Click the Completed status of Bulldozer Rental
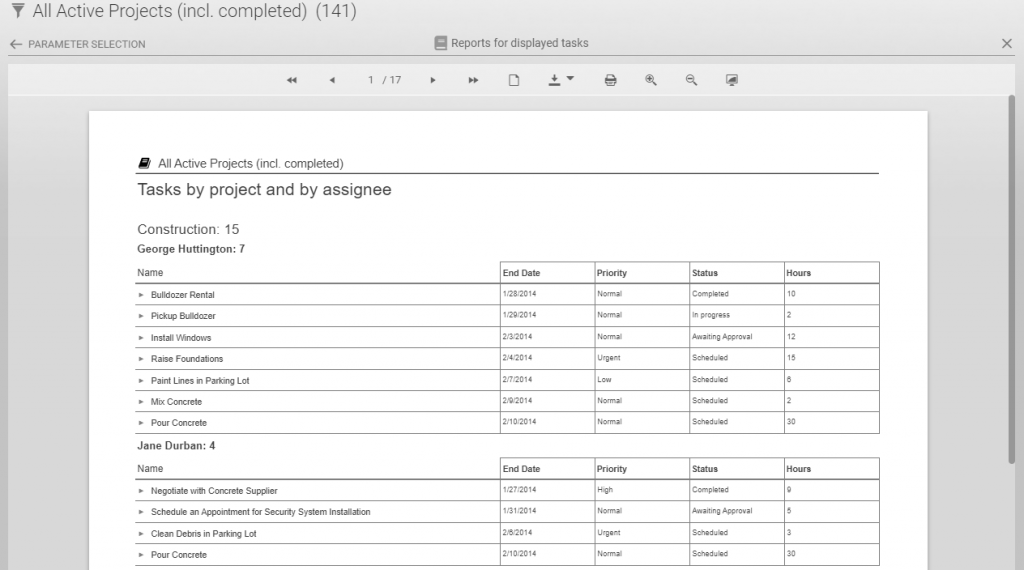The height and width of the screenshot is (570, 1024). click(x=710, y=294)
